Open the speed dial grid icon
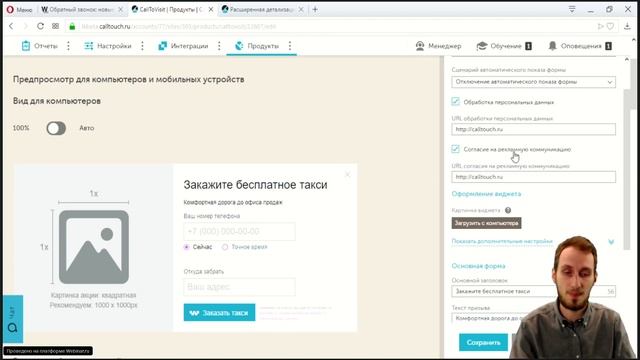Image resolution: width=640 pixels, height=360 pixels. (56, 26)
